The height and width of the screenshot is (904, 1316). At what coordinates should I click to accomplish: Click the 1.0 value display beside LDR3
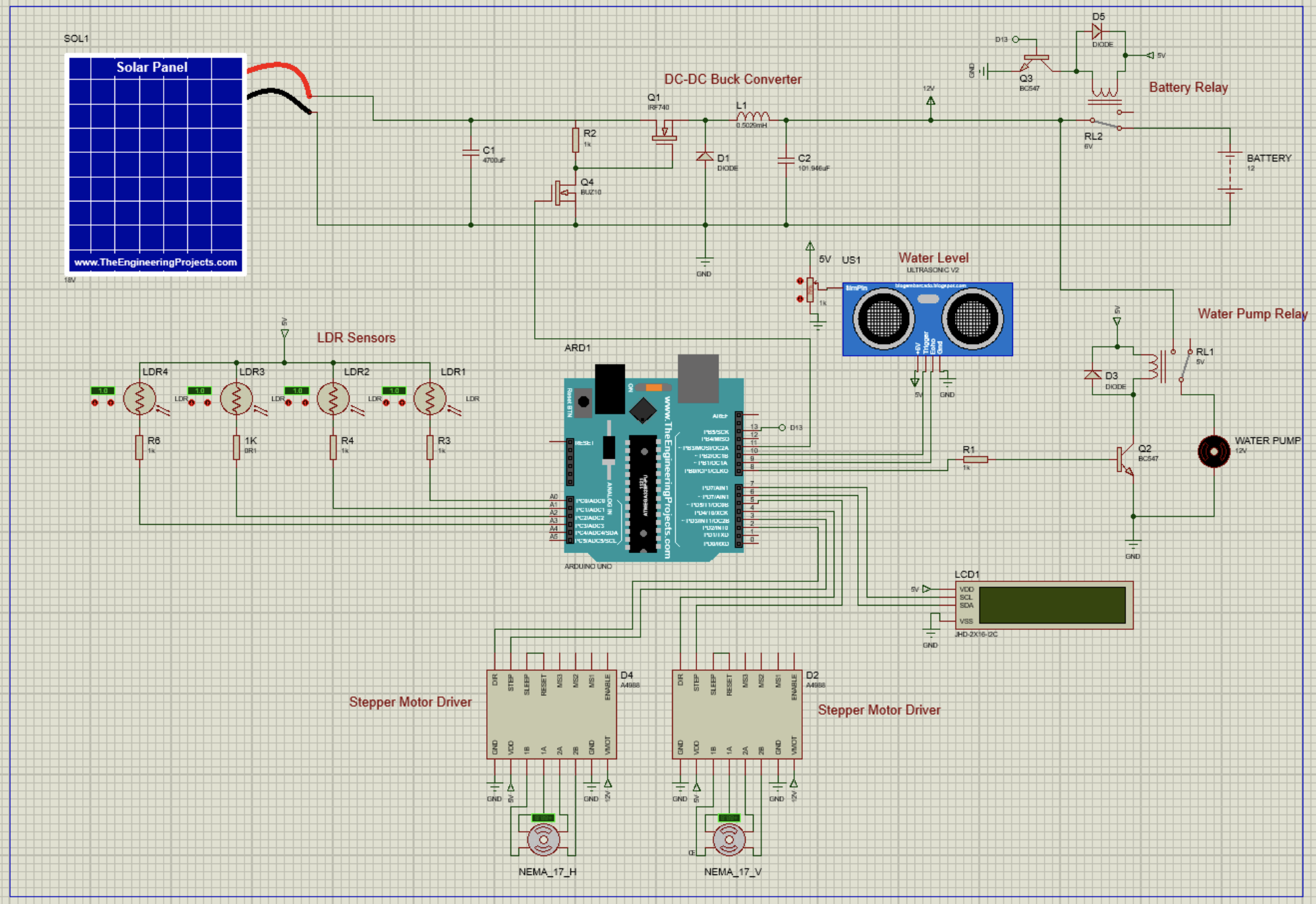pyautogui.click(x=199, y=391)
